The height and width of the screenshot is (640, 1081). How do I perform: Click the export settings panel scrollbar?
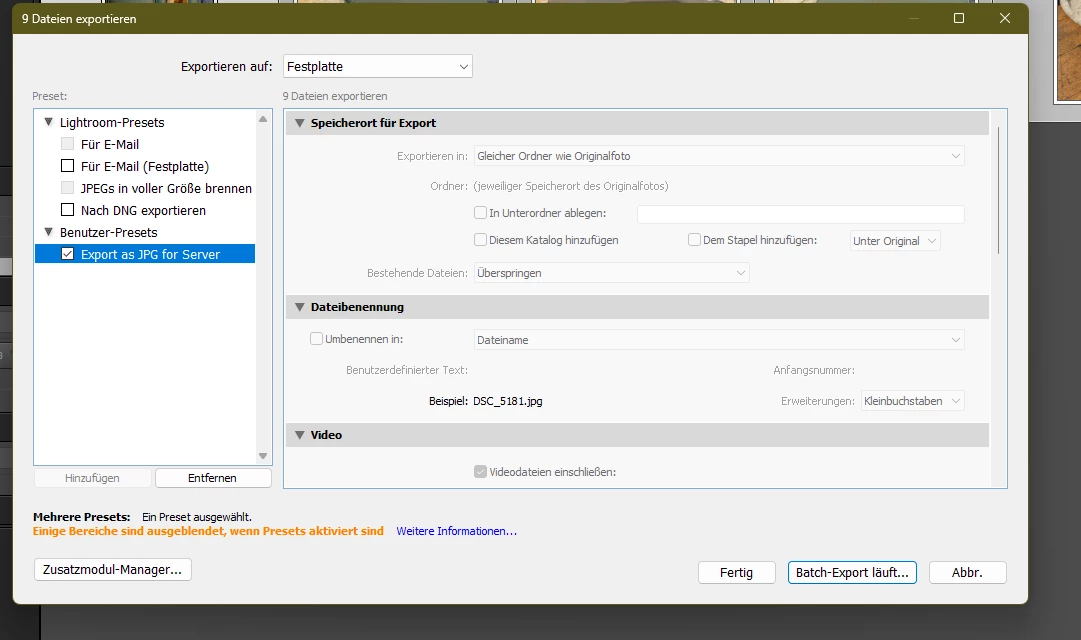pos(998,190)
